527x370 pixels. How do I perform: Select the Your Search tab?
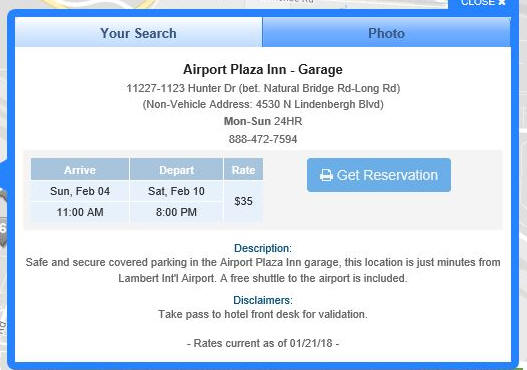[x=138, y=33]
